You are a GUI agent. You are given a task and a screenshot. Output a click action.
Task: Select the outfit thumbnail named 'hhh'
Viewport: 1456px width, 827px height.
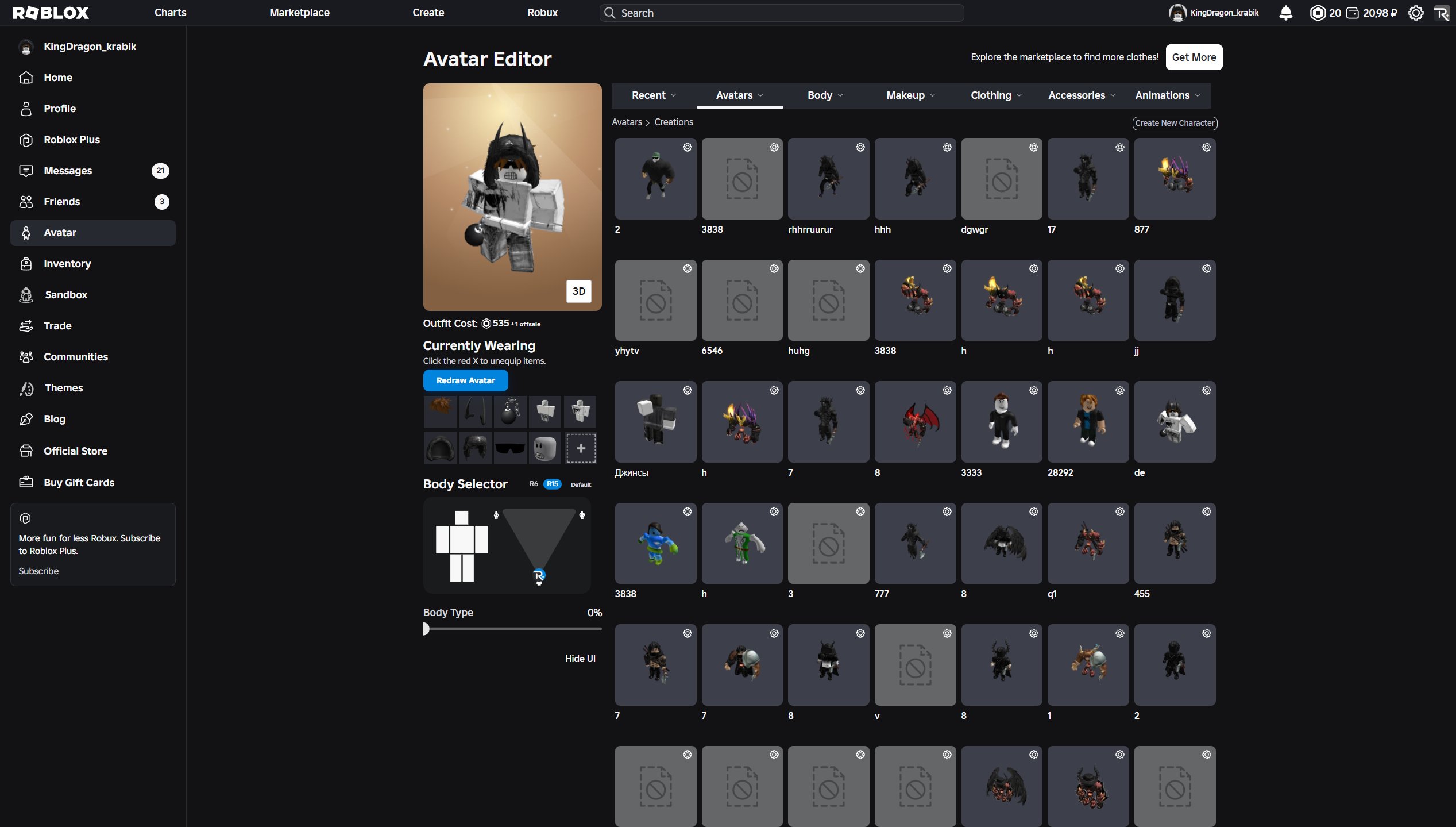(915, 179)
